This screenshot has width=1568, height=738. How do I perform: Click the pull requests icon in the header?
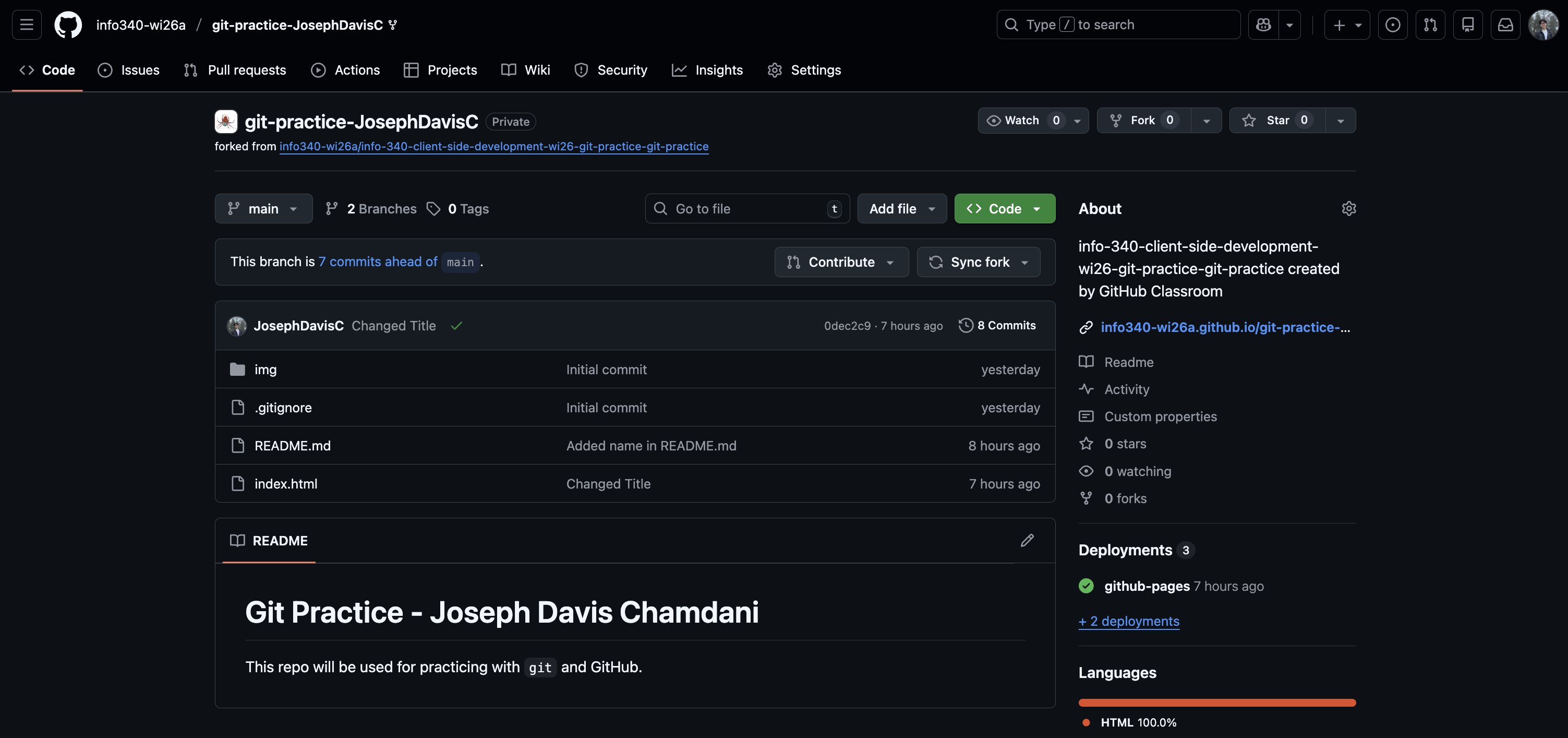pyautogui.click(x=1430, y=25)
